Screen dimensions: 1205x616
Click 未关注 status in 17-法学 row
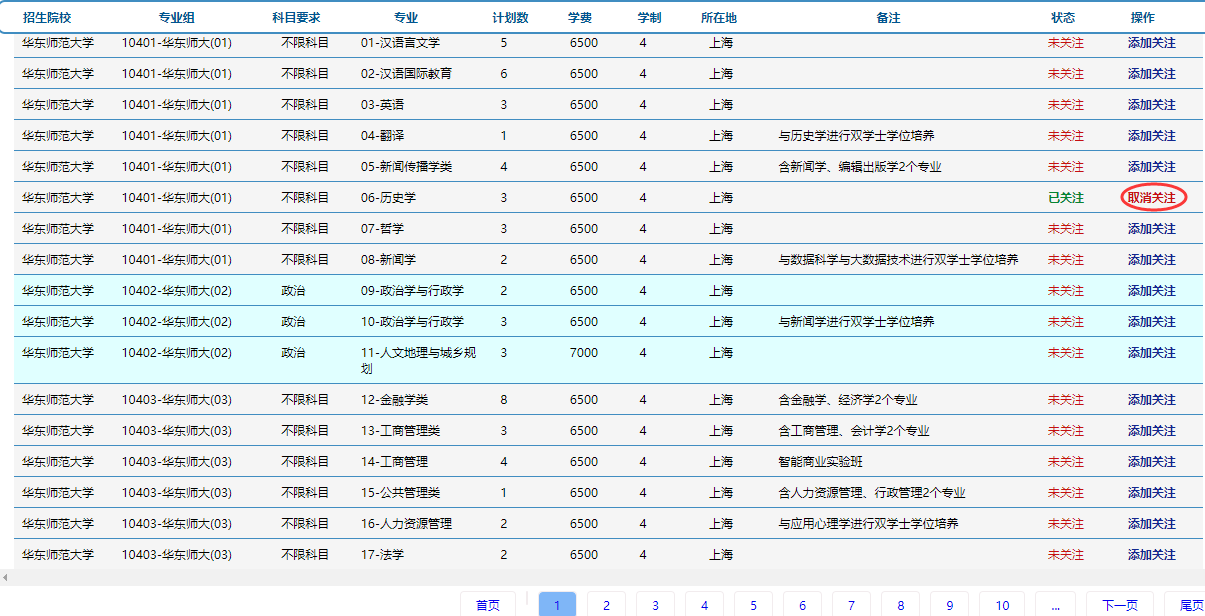click(x=1066, y=555)
